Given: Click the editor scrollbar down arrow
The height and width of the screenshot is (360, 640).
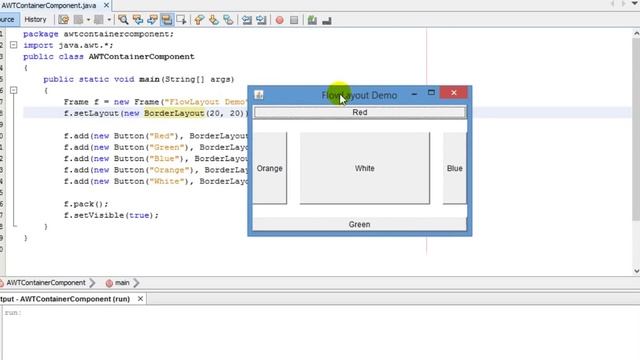Looking at the screenshot, I should pyautogui.click(x=636, y=271).
